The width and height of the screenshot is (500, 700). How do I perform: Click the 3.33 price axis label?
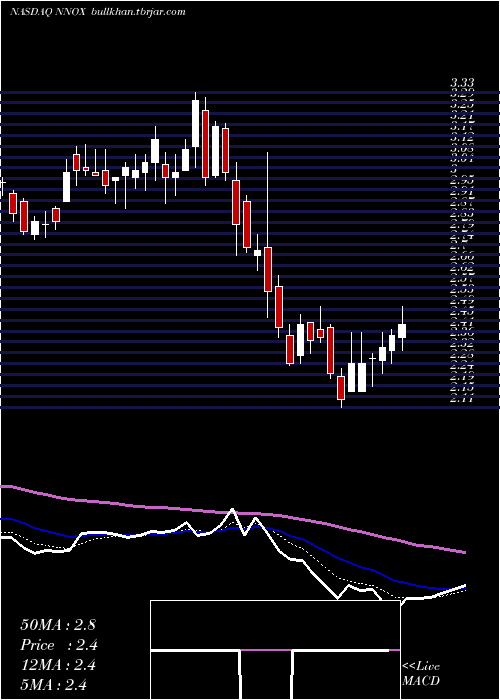tap(462, 83)
